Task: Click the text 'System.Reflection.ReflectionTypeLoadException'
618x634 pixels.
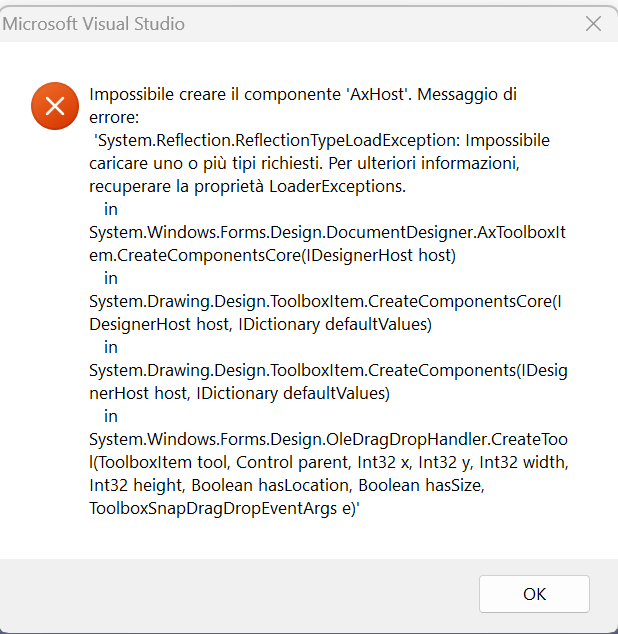Action: pos(277,140)
